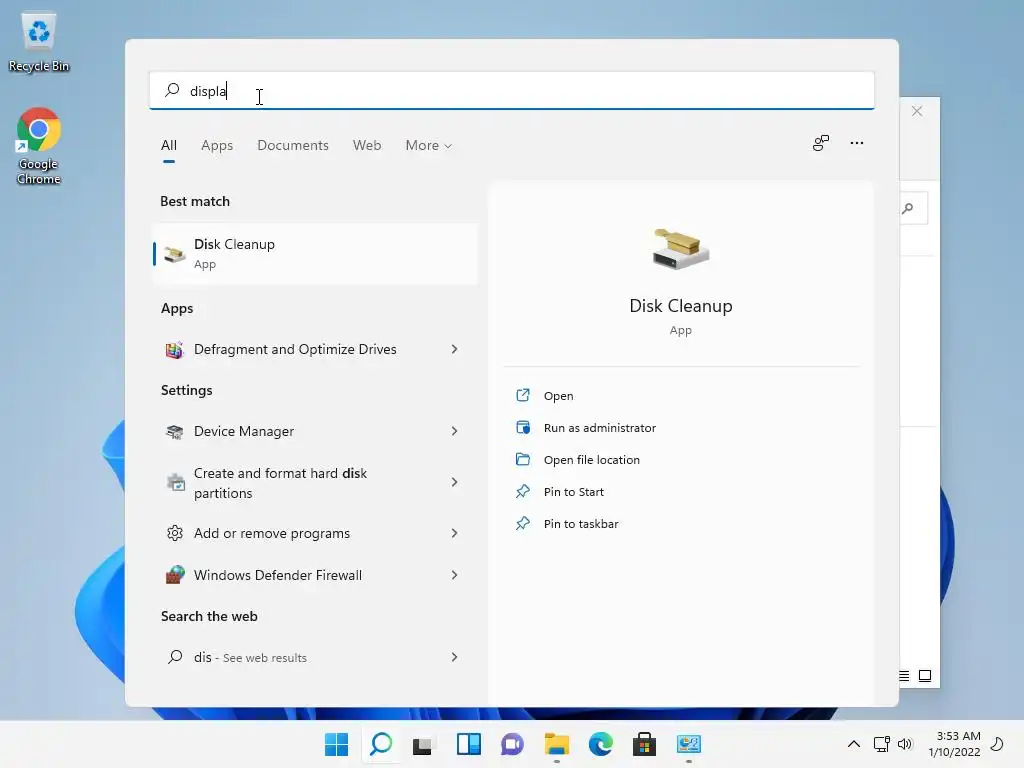Expand the 'dis' web results chevron
The image size is (1024, 768).
pos(455,657)
